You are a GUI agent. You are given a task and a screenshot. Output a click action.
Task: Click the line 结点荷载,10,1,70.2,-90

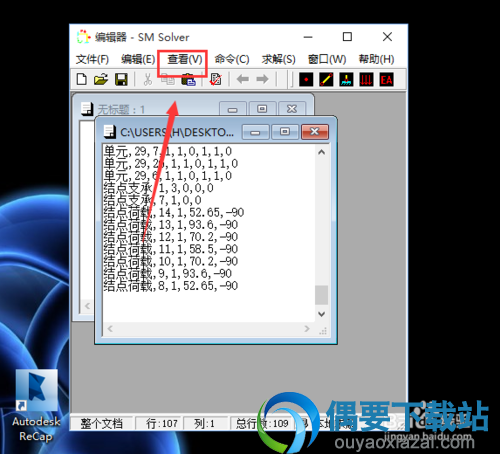[x=171, y=261]
